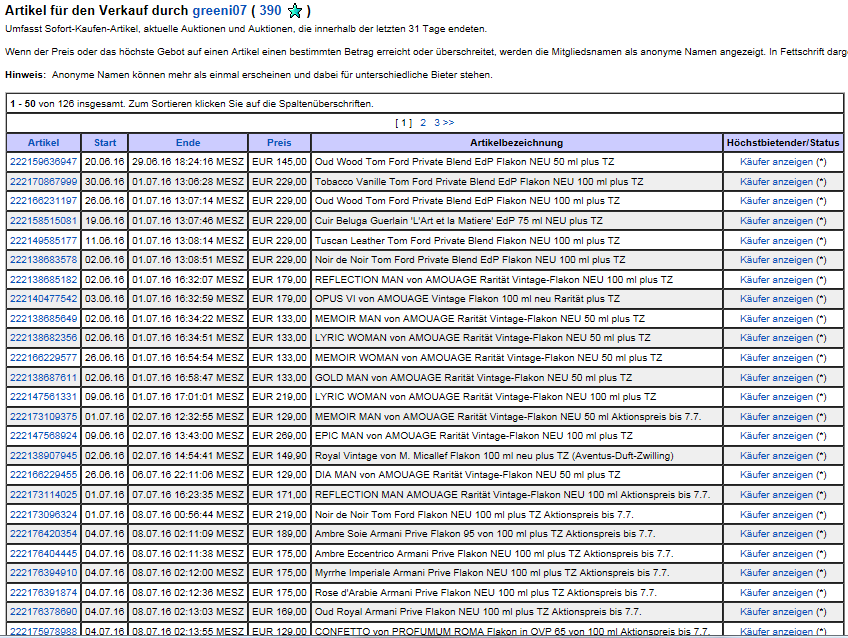Go to results page 3
Viewport: 848px width, 638px height.
tap(437, 123)
